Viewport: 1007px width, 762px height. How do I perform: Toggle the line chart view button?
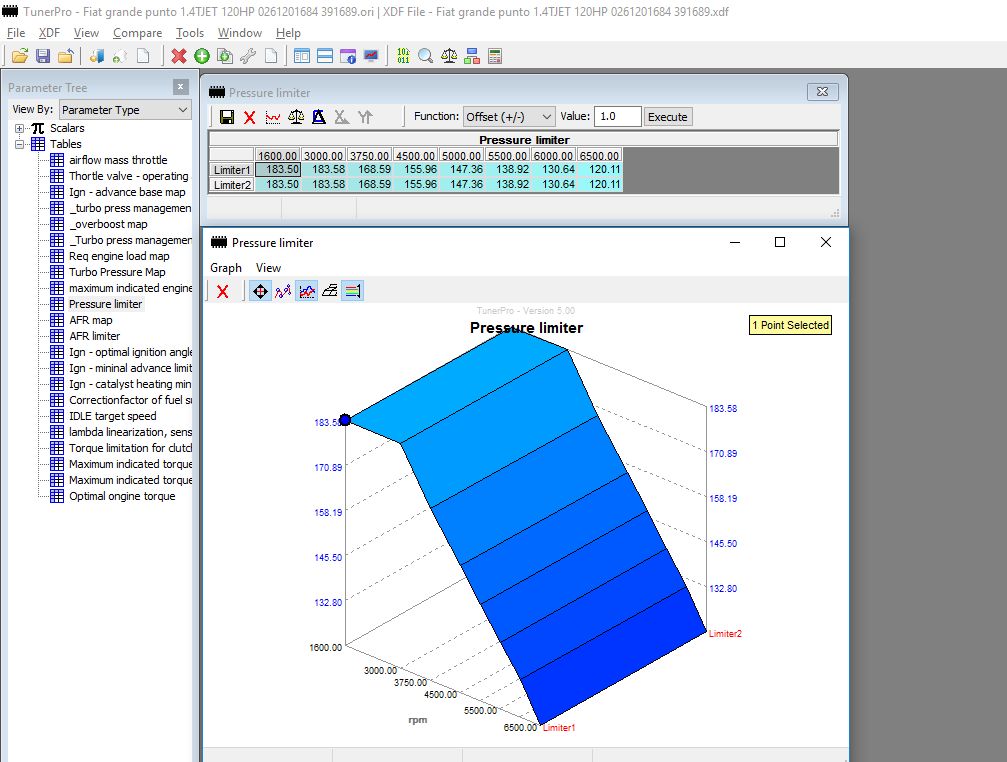pos(306,291)
